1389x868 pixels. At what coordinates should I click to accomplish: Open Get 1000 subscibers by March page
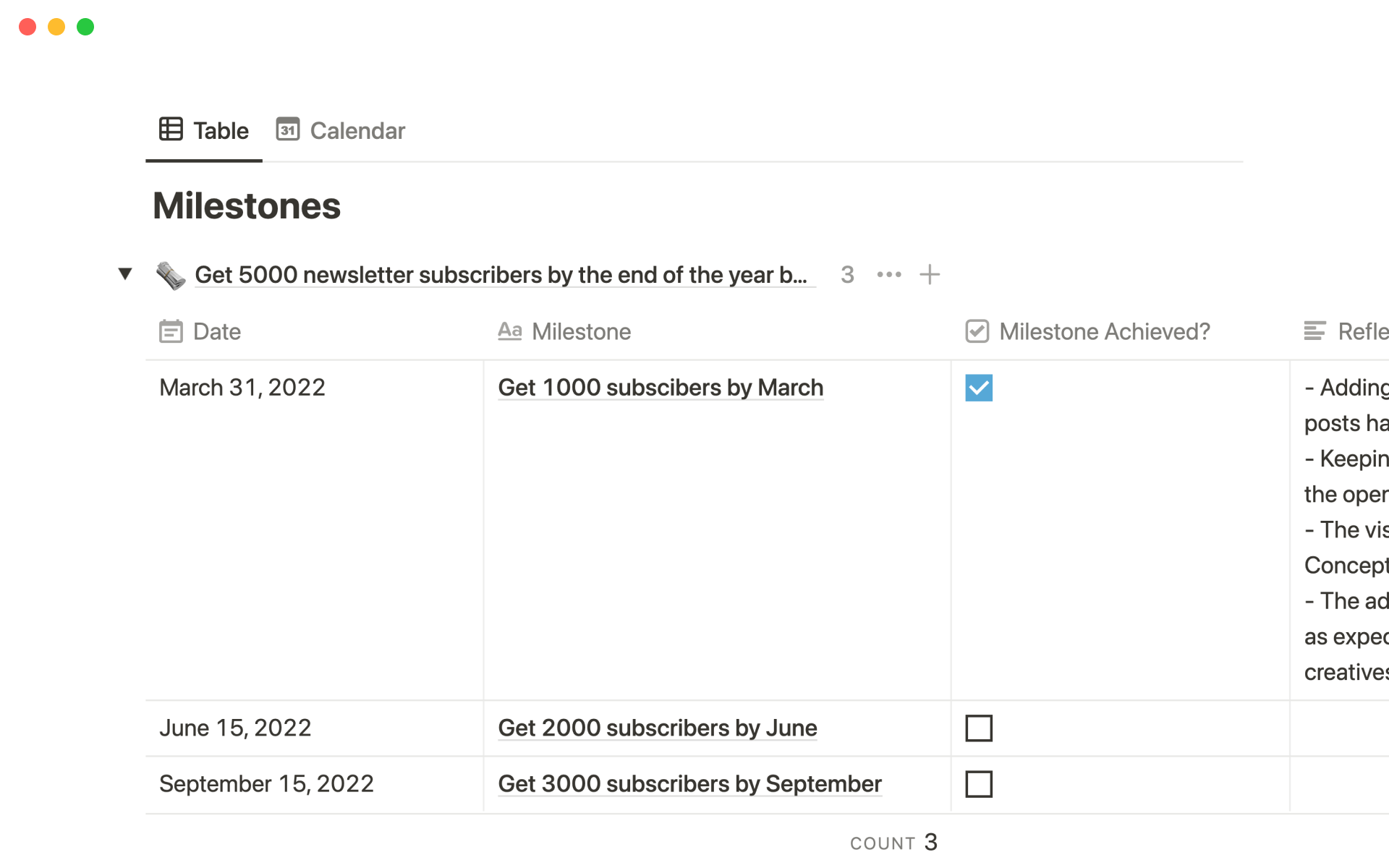pos(660,388)
